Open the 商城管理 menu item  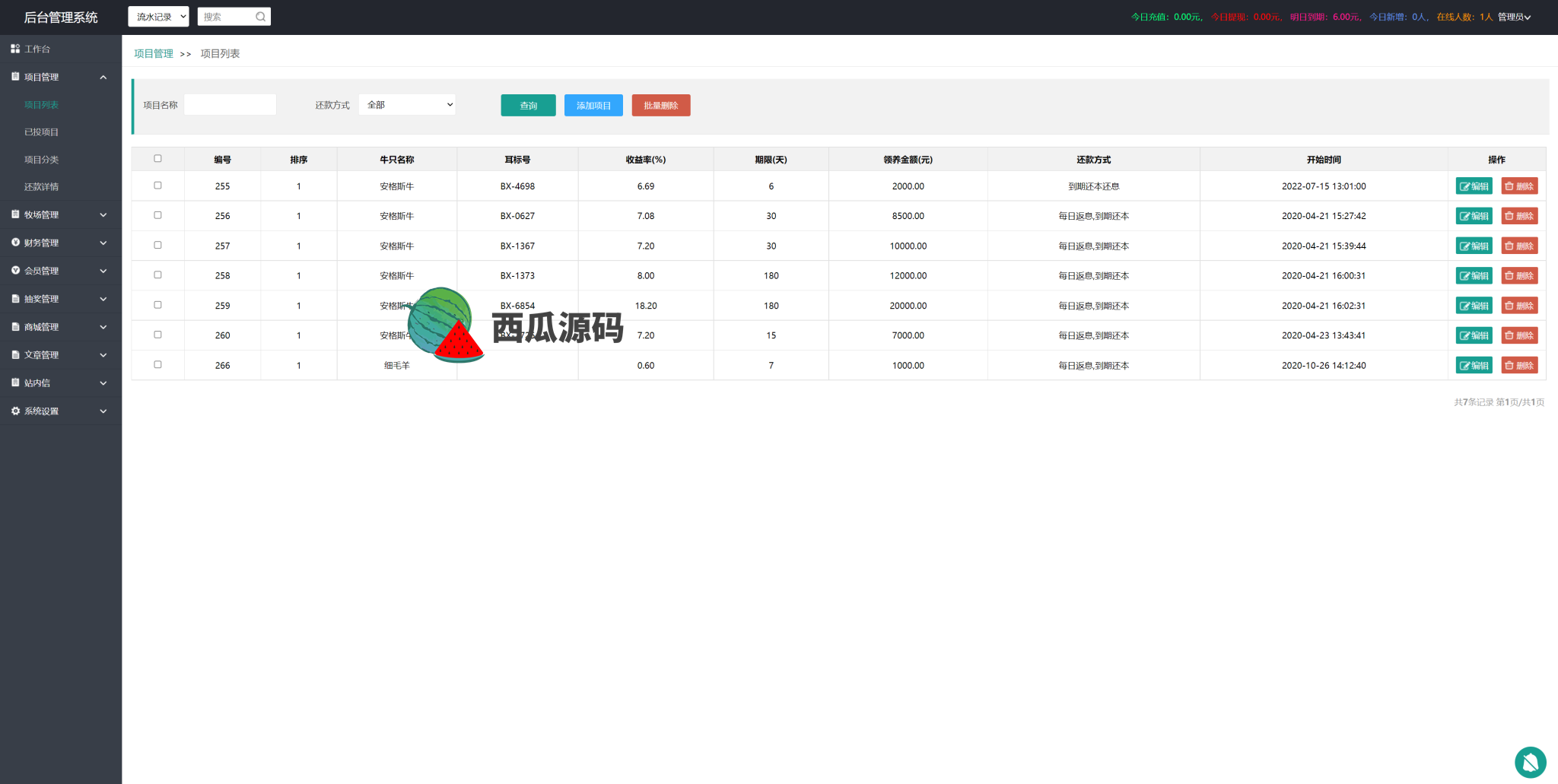pos(61,327)
